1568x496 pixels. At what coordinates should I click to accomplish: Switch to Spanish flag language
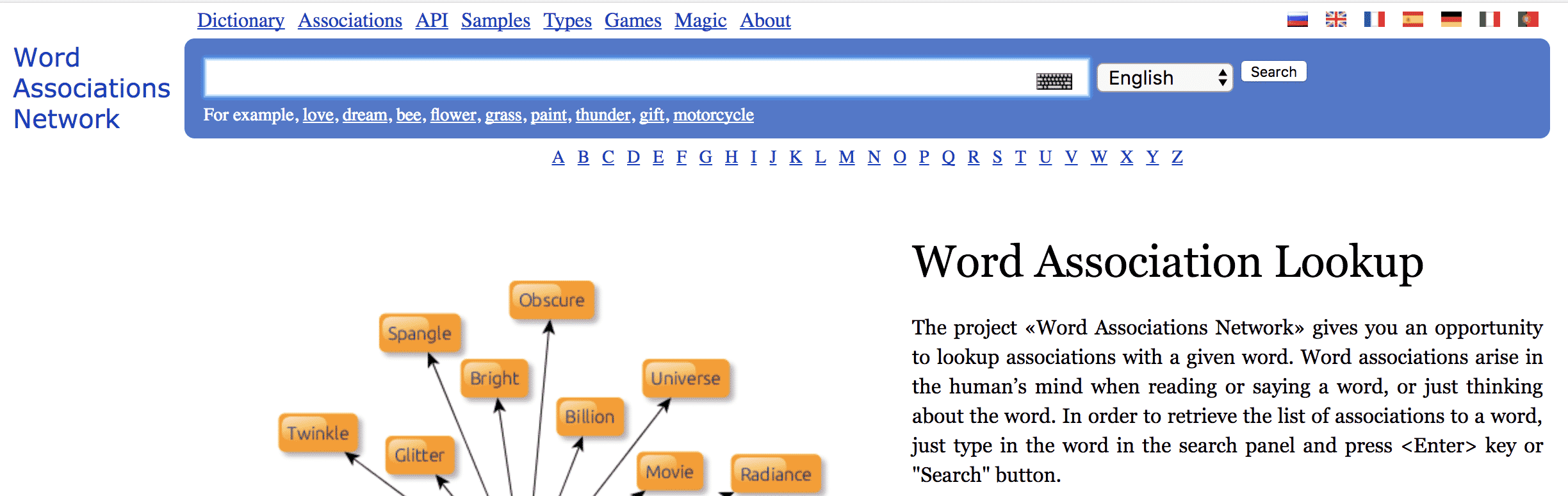1412,20
